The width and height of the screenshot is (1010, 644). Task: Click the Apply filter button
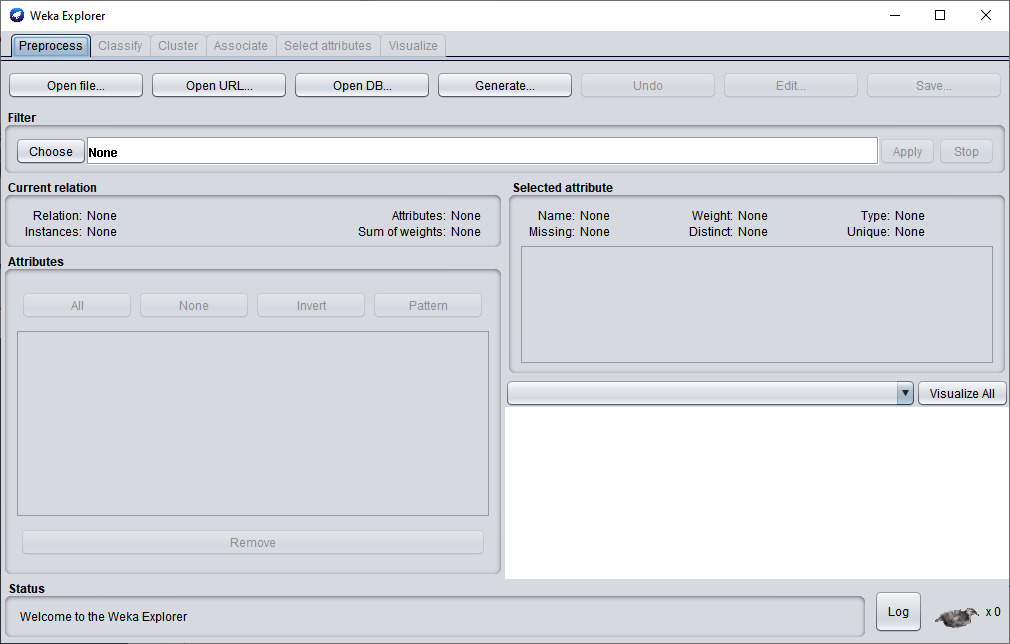pyautogui.click(x=907, y=152)
